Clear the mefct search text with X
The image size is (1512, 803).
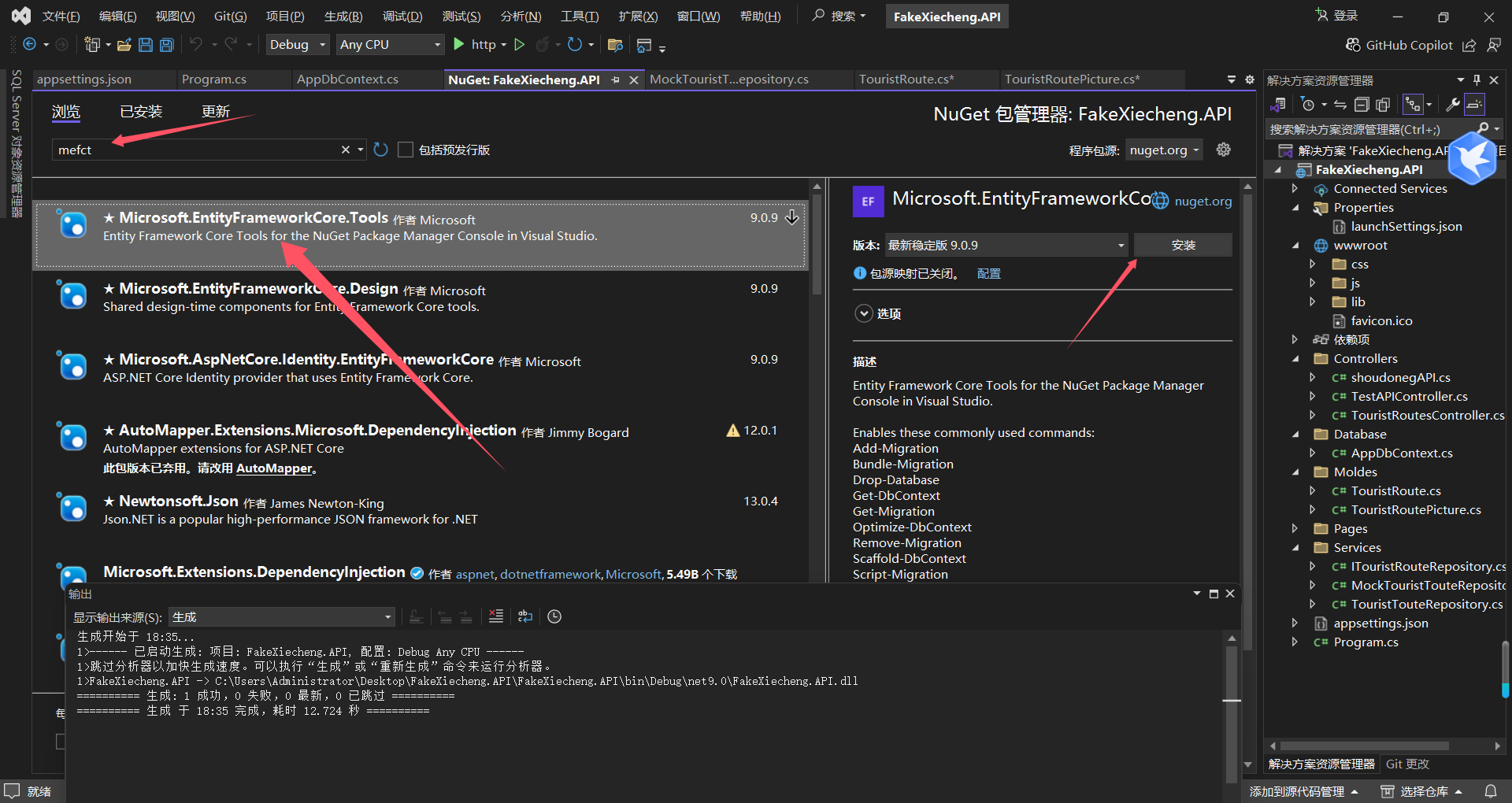pyautogui.click(x=345, y=150)
